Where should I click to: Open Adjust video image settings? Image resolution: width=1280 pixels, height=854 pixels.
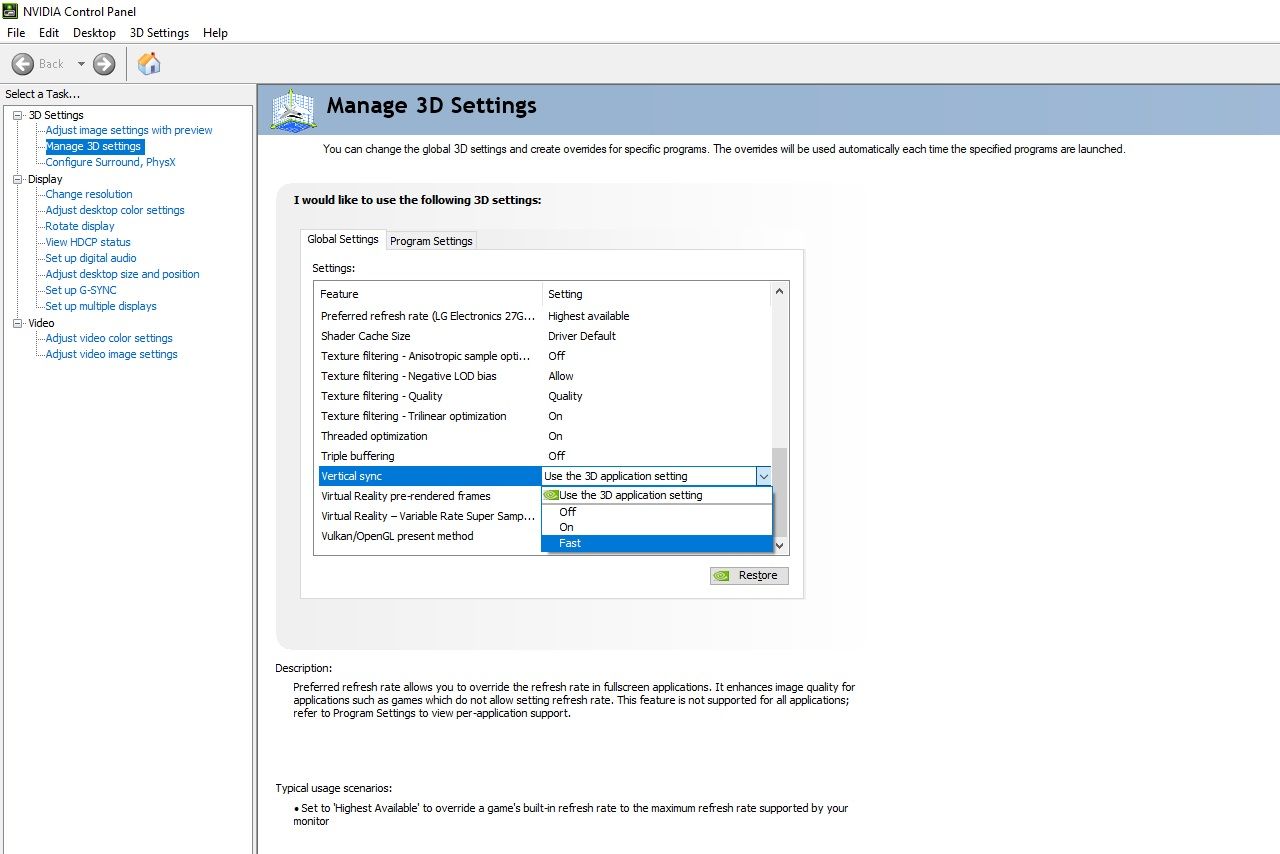111,354
